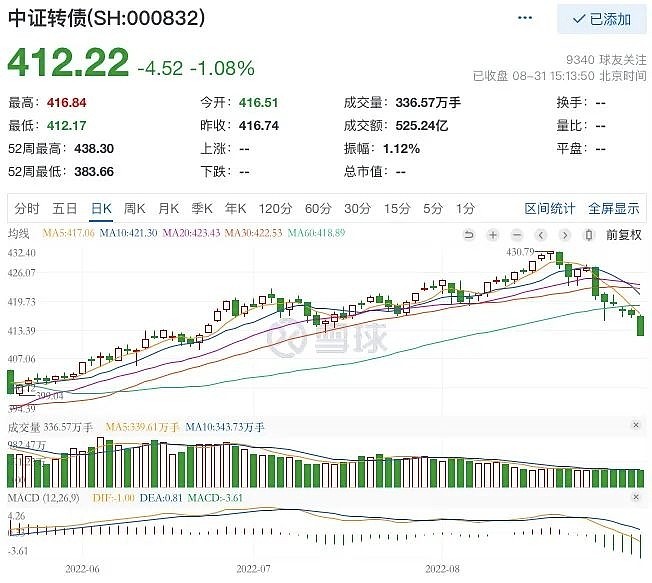Viewport: 652px width, 583px height.
Task: Switch to the 120分 interval tab
Action: [x=275, y=208]
